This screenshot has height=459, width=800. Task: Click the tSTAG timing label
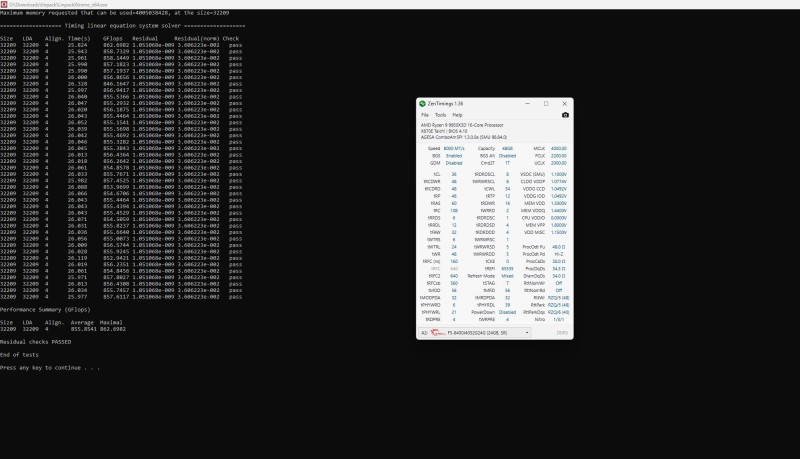489,283
